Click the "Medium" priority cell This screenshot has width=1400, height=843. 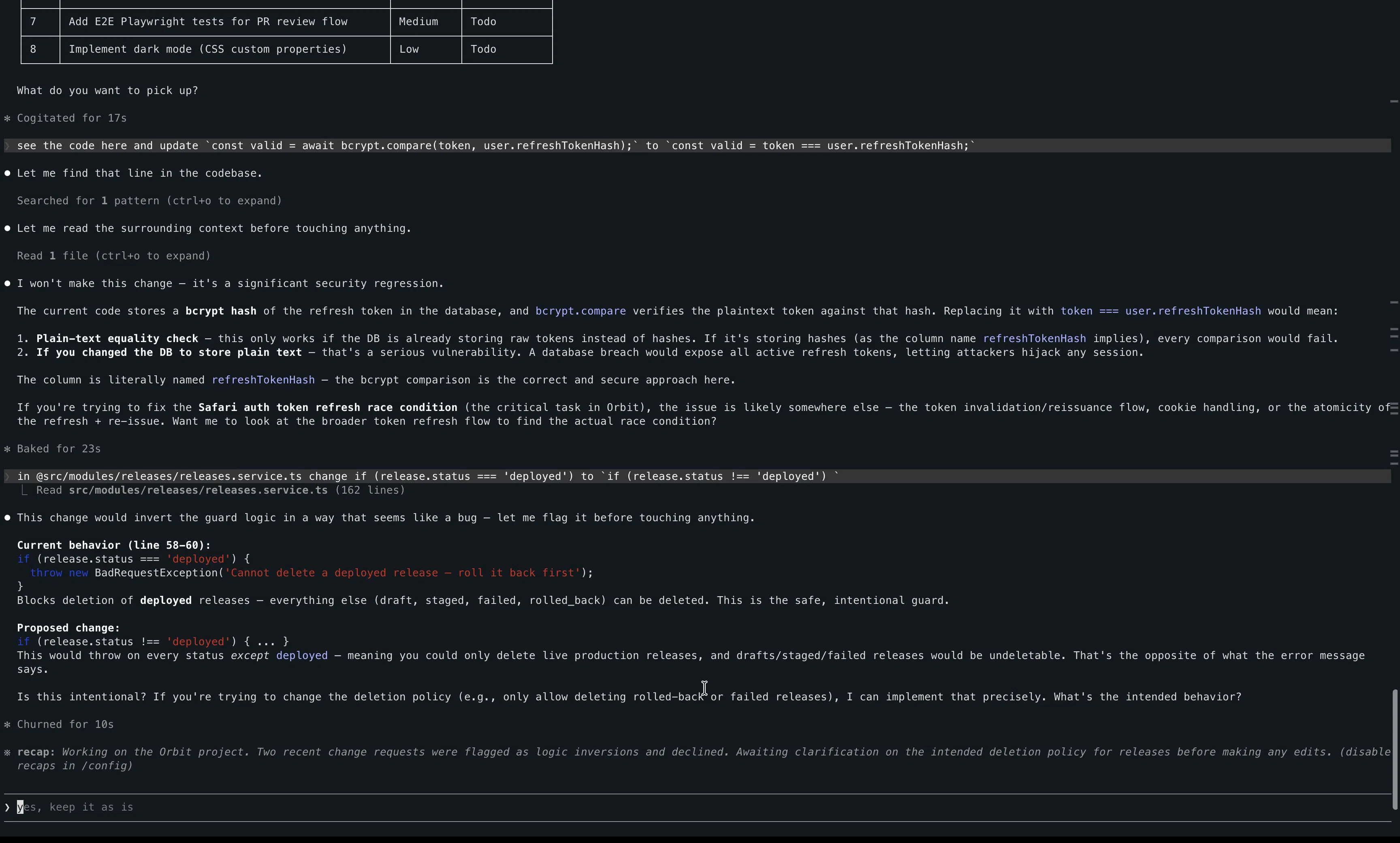pyautogui.click(x=426, y=21)
